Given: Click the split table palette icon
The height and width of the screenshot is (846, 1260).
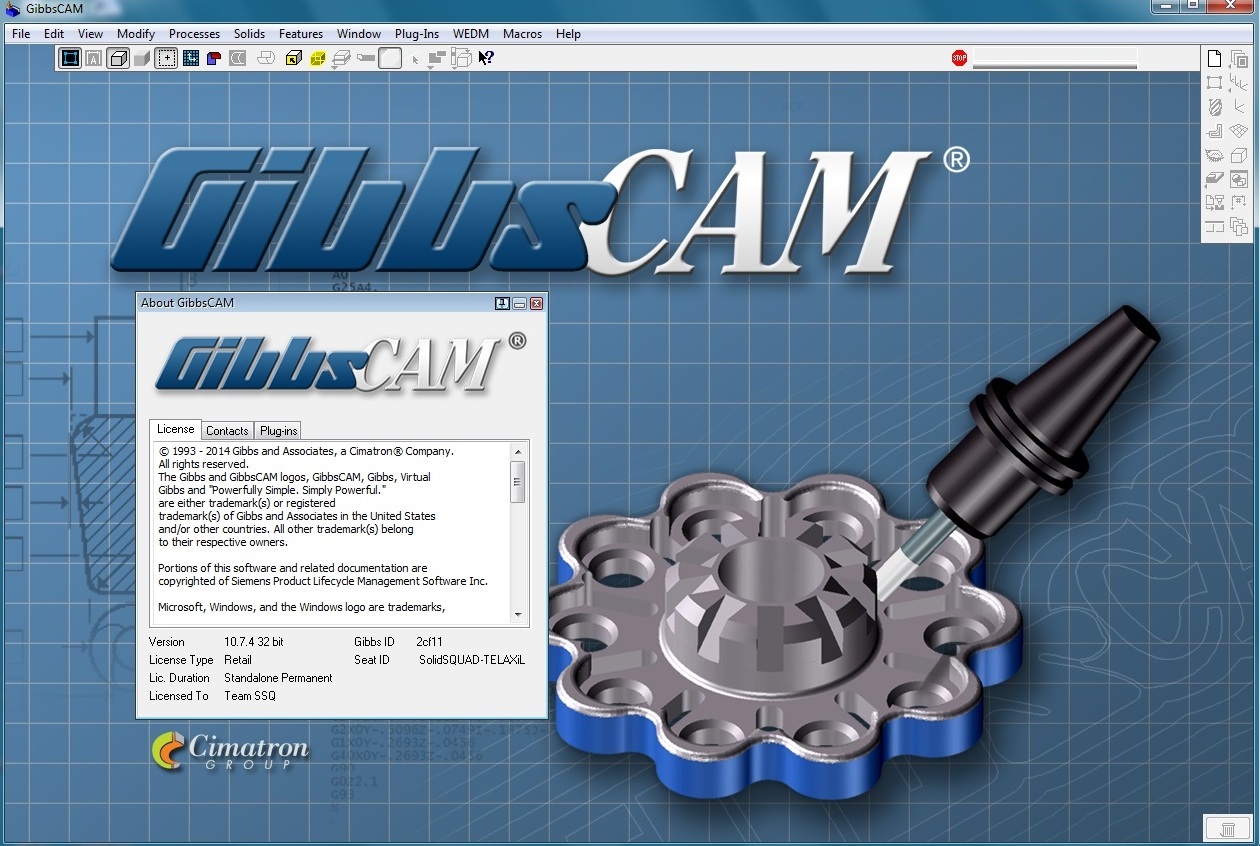Looking at the screenshot, I should [1214, 227].
